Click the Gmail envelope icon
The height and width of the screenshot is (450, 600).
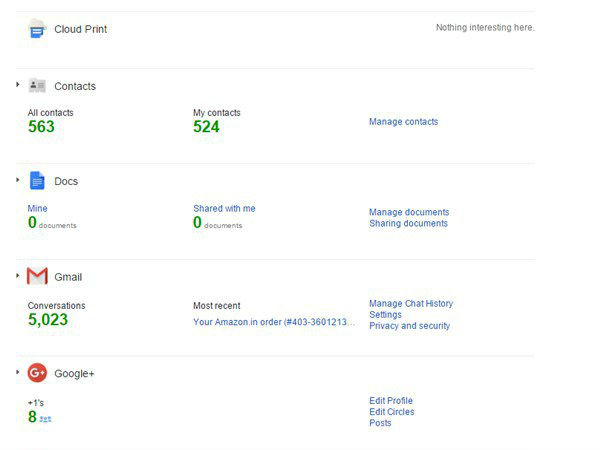pos(37,276)
